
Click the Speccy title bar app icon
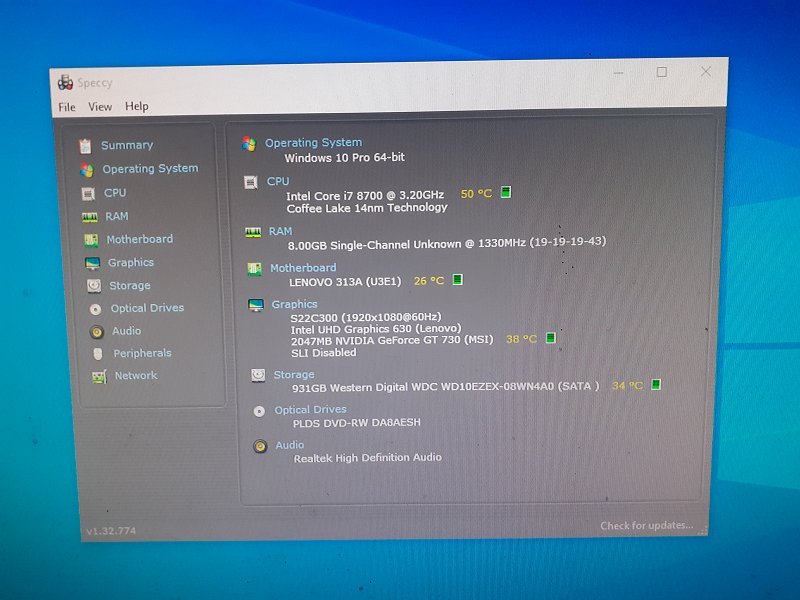coord(65,83)
